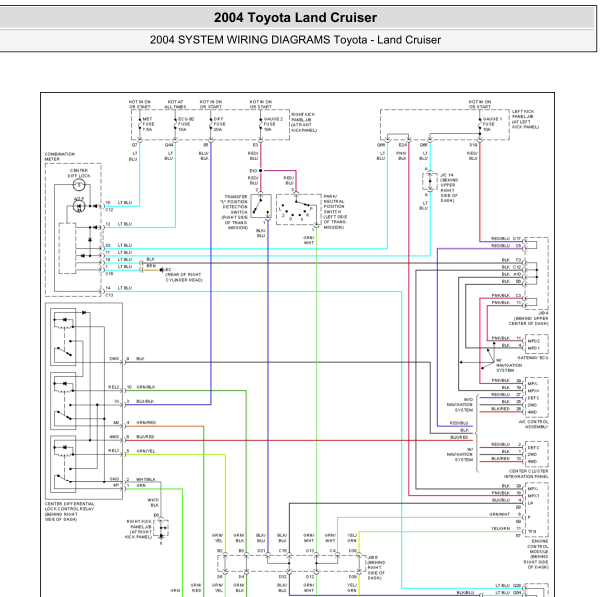Select the 'HOT AT ALL TIMES' label
600x597 pixels.
pyautogui.click(x=175, y=104)
